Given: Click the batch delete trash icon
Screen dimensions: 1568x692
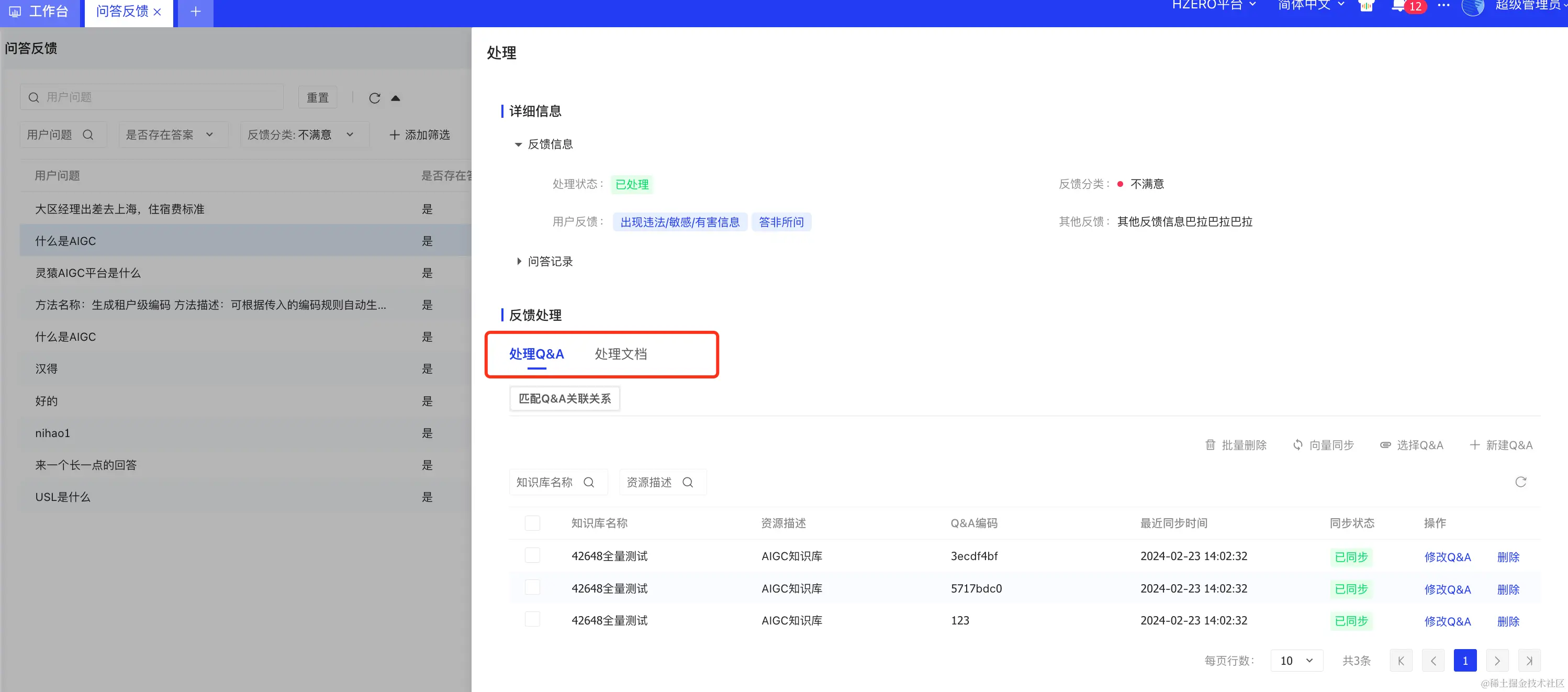Looking at the screenshot, I should tap(1210, 445).
